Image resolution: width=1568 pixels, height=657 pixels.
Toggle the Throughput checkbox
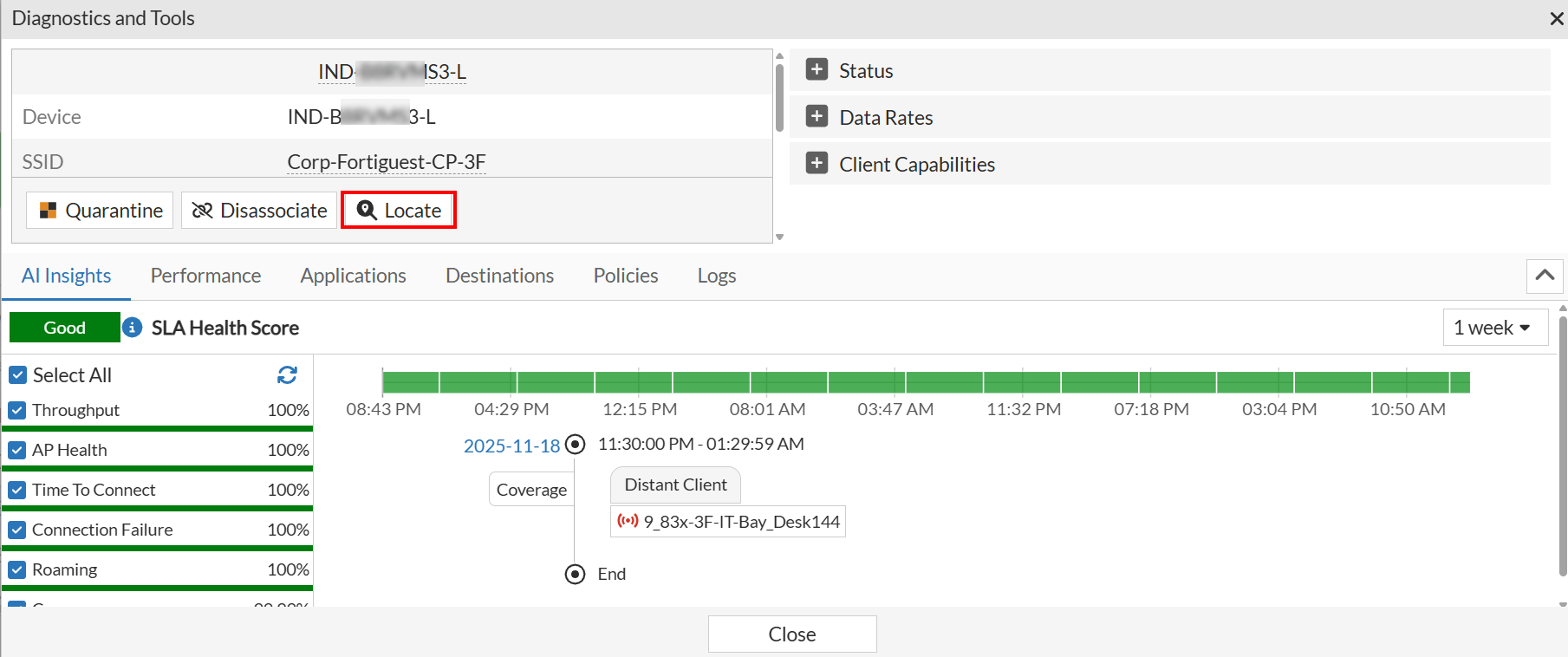click(x=17, y=410)
